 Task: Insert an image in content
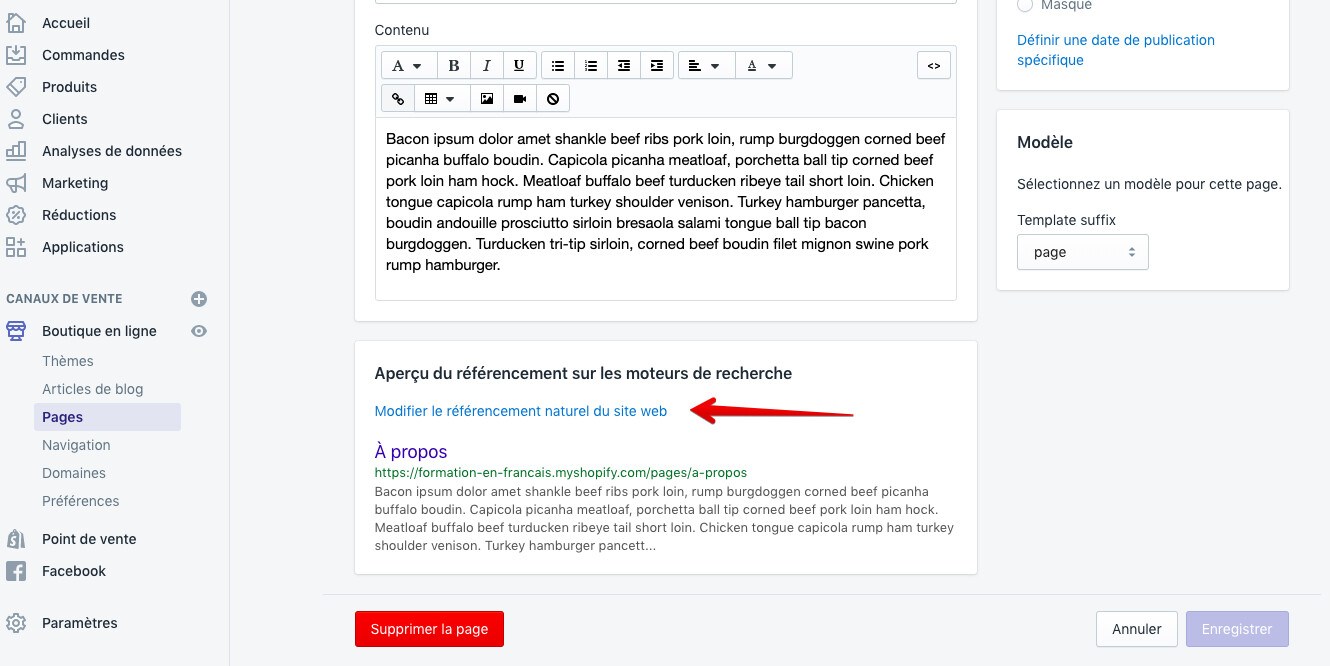[487, 99]
